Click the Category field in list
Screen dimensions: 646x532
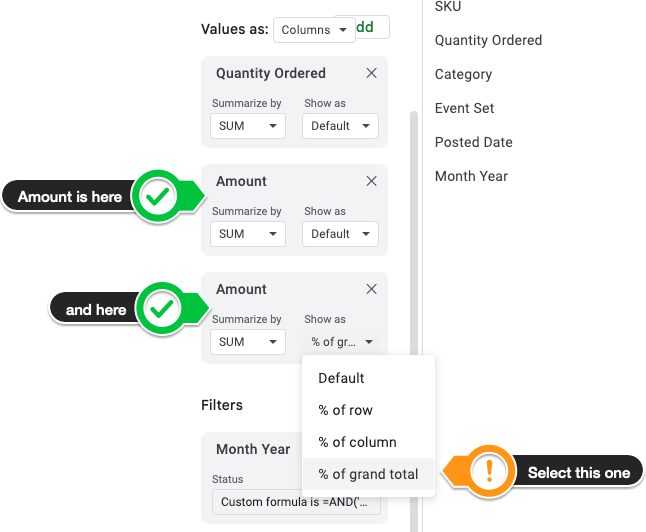tap(463, 75)
